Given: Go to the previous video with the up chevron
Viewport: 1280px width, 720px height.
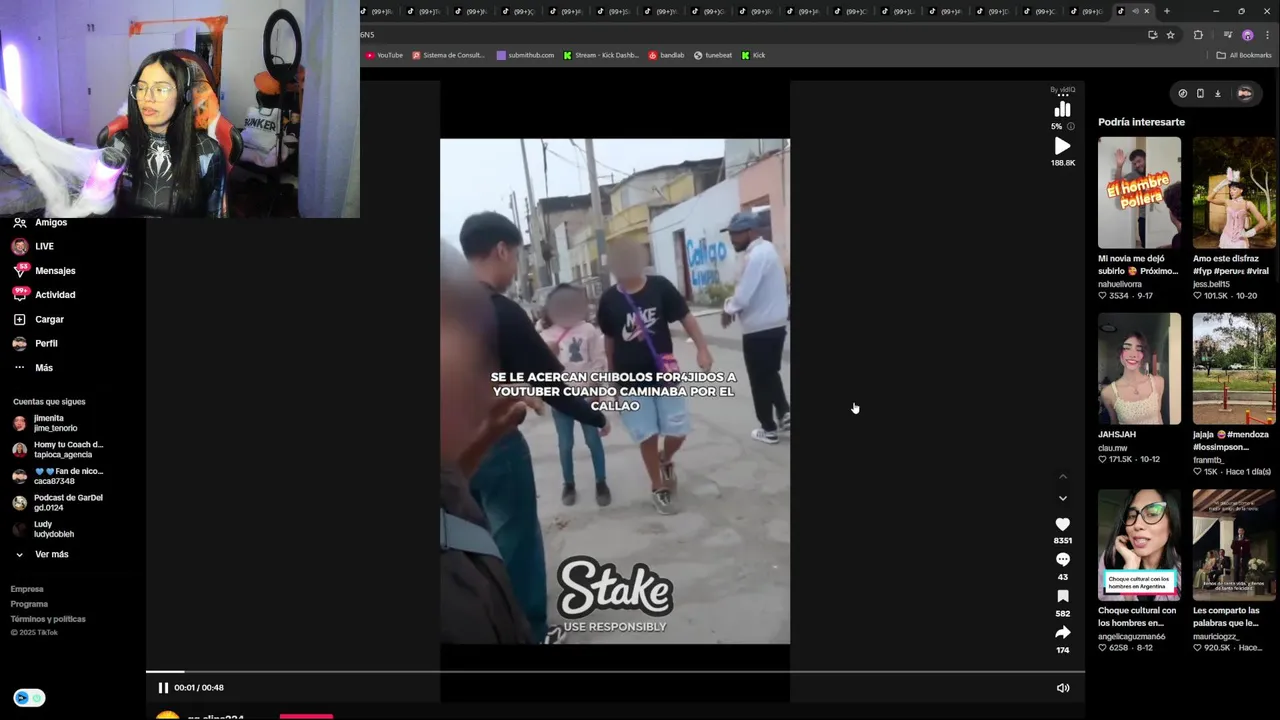Looking at the screenshot, I should pyautogui.click(x=1063, y=477).
